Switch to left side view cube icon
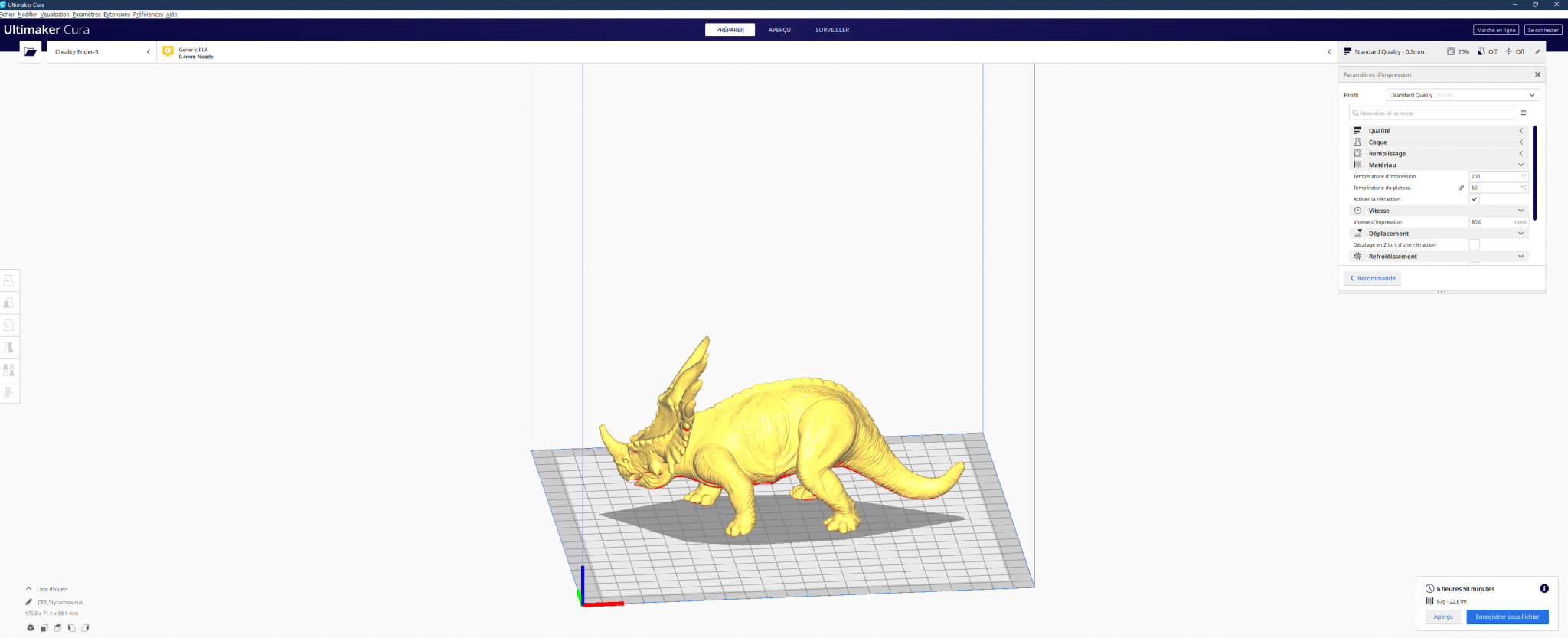The width and height of the screenshot is (1568, 638). [72, 628]
